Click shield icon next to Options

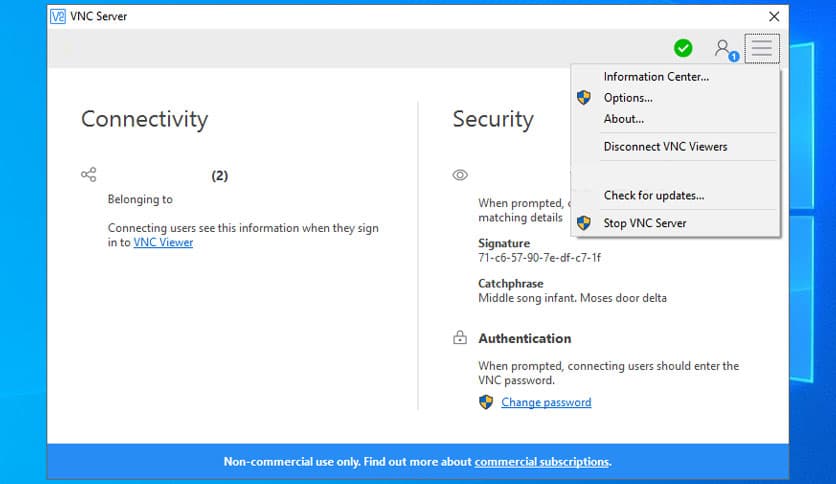click(584, 98)
